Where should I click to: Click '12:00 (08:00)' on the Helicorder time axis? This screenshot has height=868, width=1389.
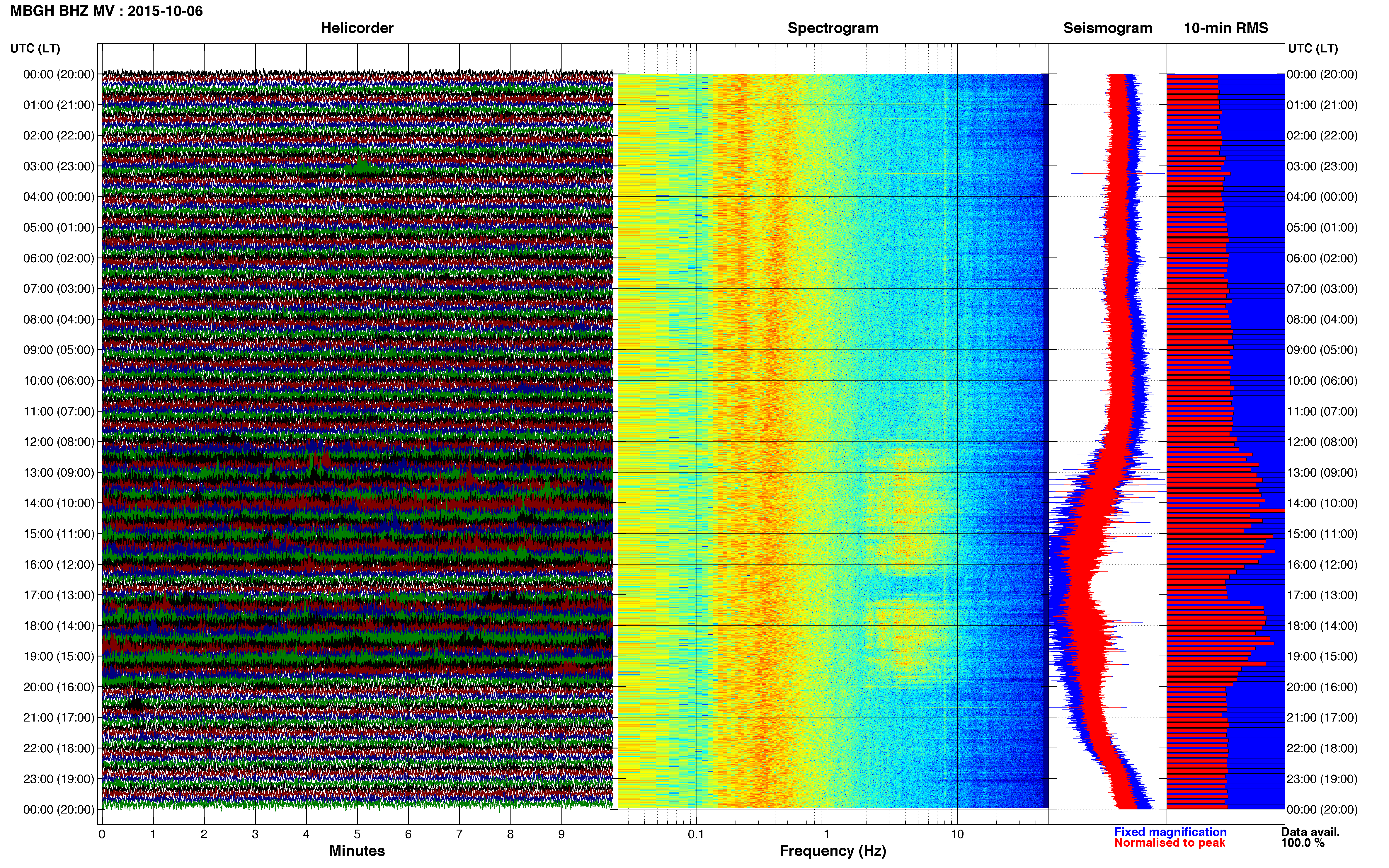[x=59, y=442]
